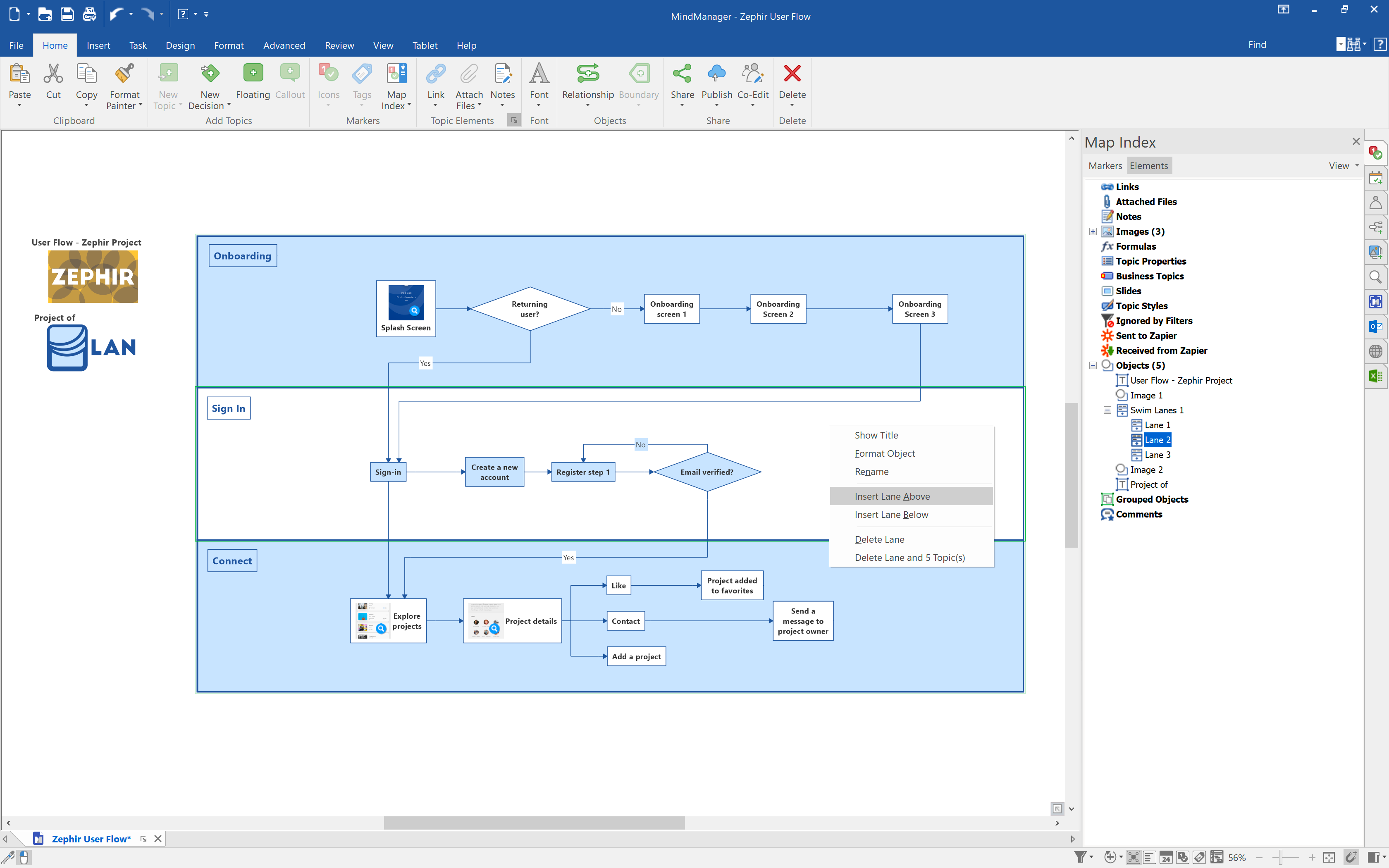Select Delete Lane and 5 Topics option
Viewport: 1389px width, 868px height.
tap(909, 557)
